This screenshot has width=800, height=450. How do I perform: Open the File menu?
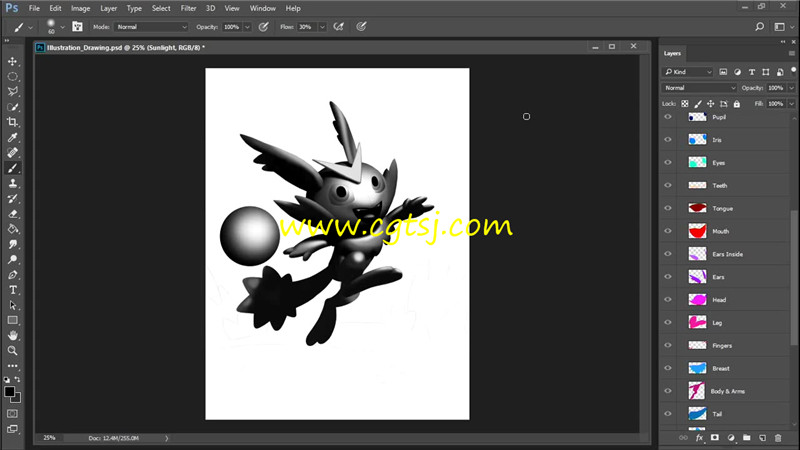(x=34, y=8)
